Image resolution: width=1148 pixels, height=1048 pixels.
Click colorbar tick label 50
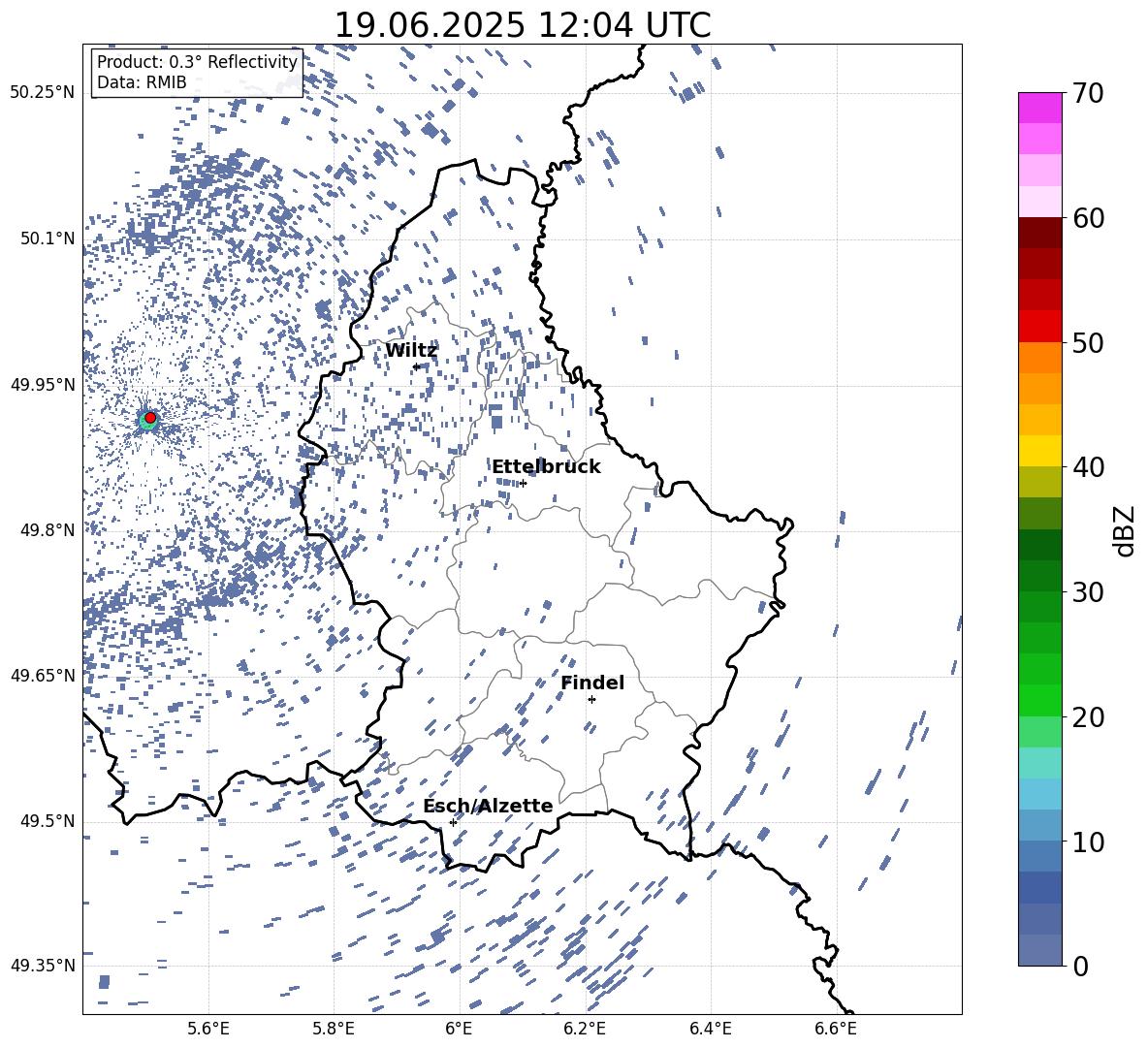tap(1088, 343)
